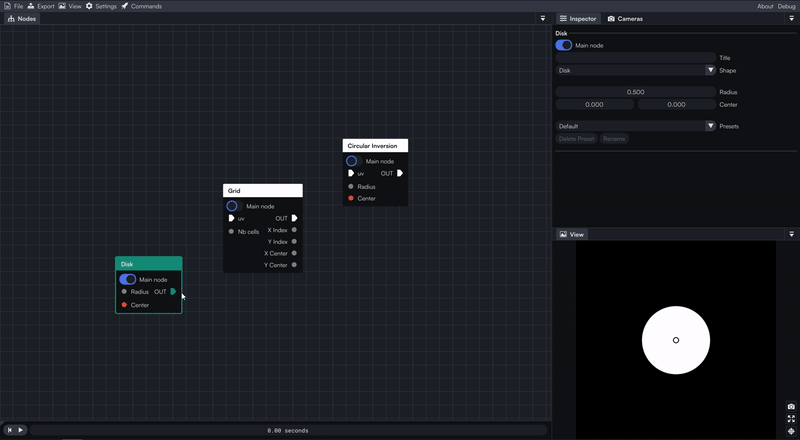Click Circular Inversion uv input pin
800x440 pixels.
[x=351, y=173]
